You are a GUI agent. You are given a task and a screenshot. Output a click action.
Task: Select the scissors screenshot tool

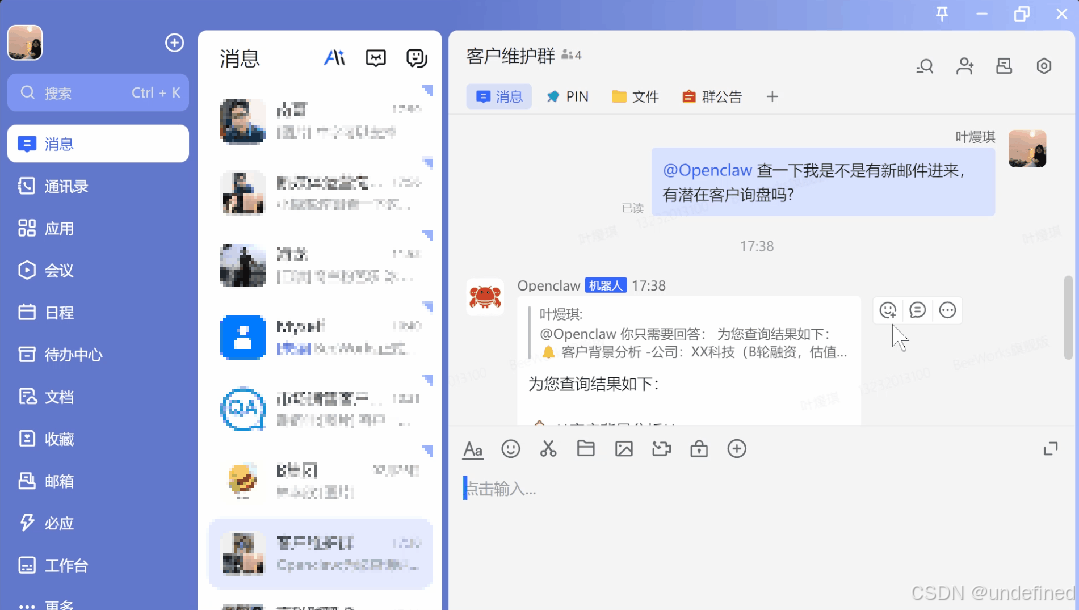(x=548, y=449)
